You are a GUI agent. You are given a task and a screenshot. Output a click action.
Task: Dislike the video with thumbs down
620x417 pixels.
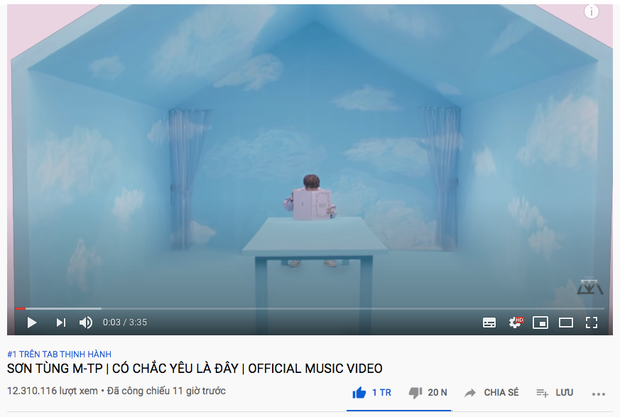tap(428, 392)
